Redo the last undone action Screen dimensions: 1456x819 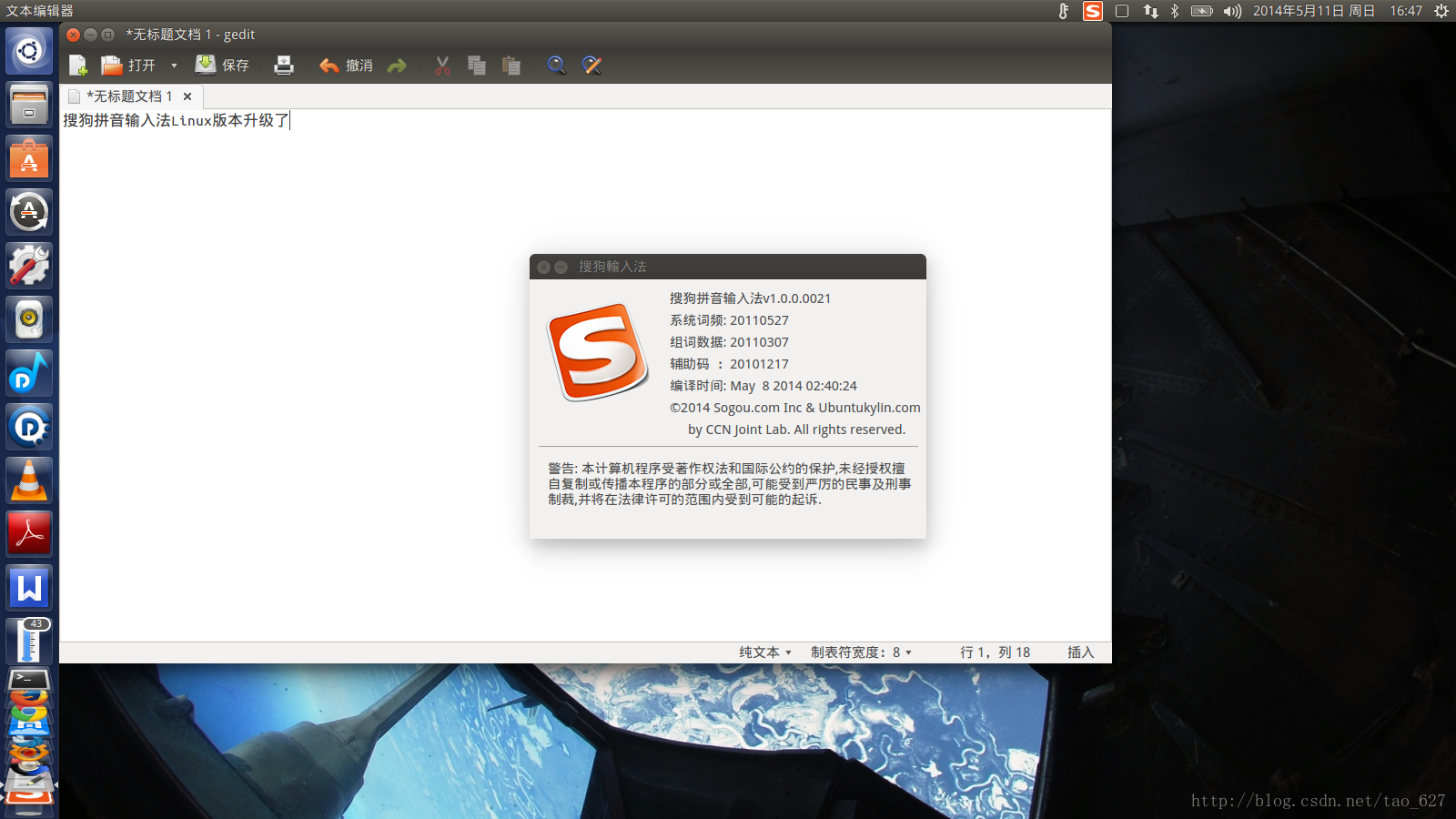pyautogui.click(x=397, y=66)
